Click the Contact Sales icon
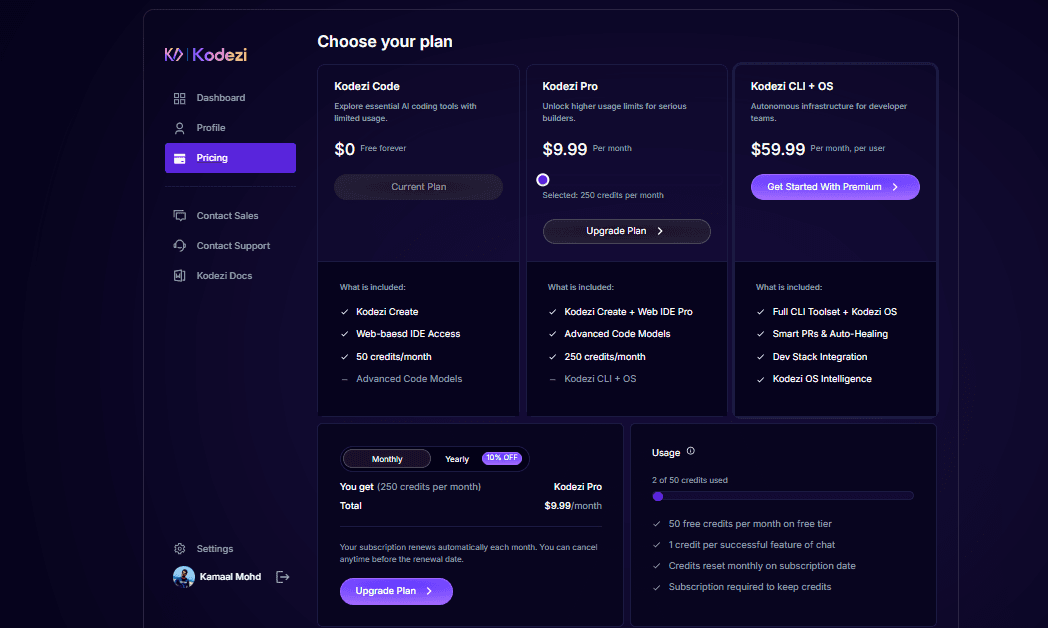The width and height of the screenshot is (1048, 628). pos(182,215)
